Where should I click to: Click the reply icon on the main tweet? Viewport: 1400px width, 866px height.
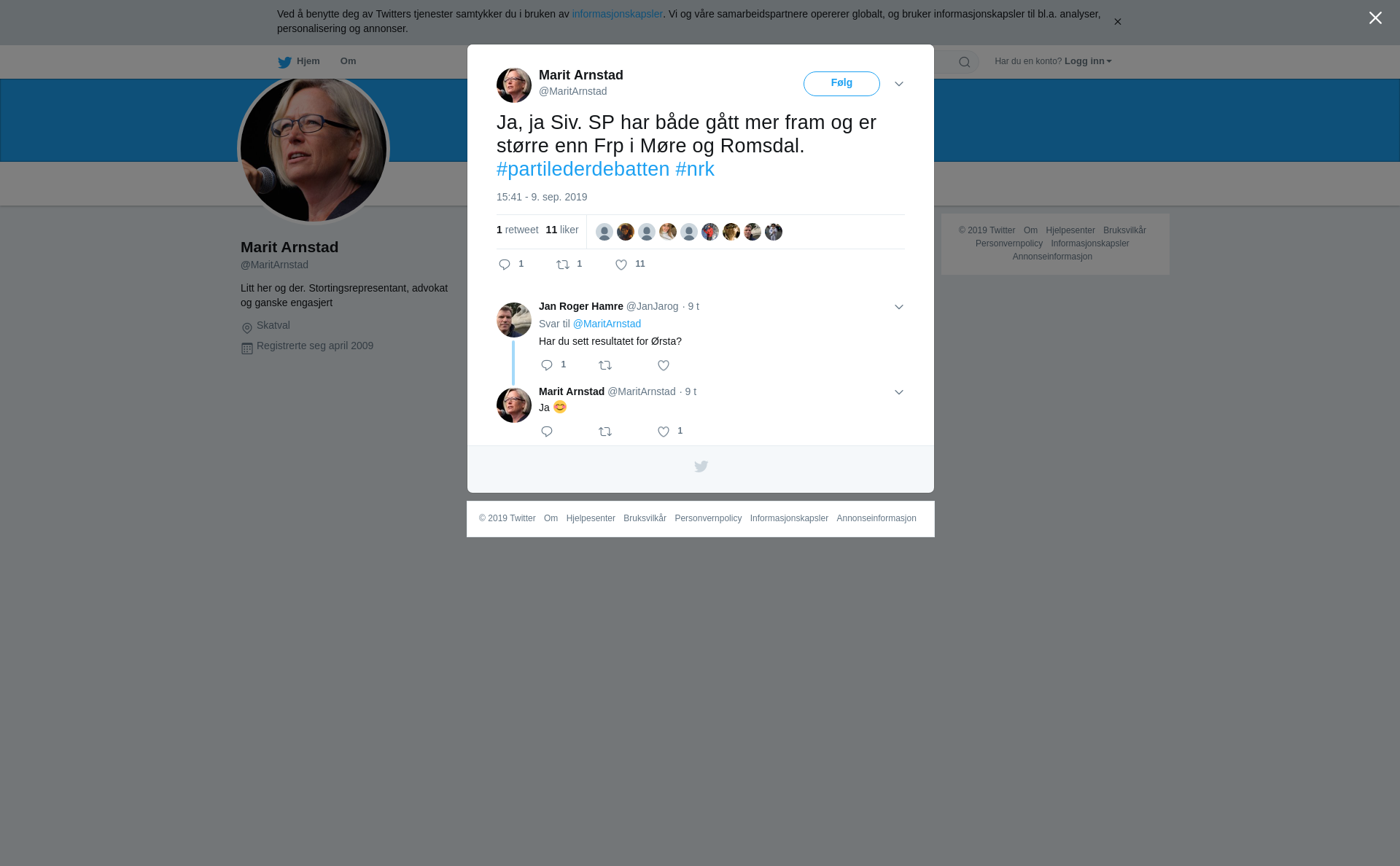[505, 265]
